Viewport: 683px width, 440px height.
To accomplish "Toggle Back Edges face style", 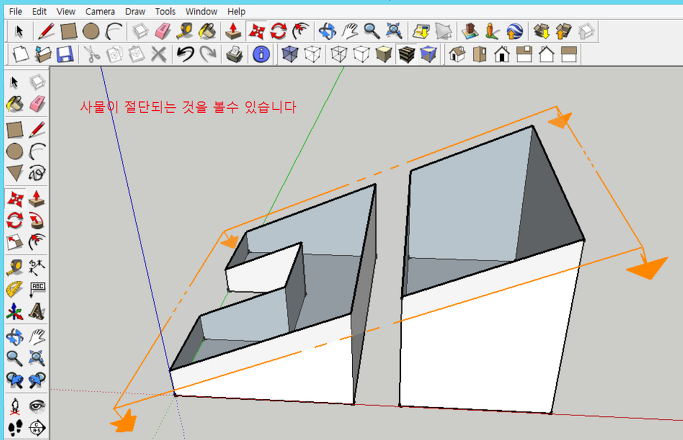I will tap(312, 54).
